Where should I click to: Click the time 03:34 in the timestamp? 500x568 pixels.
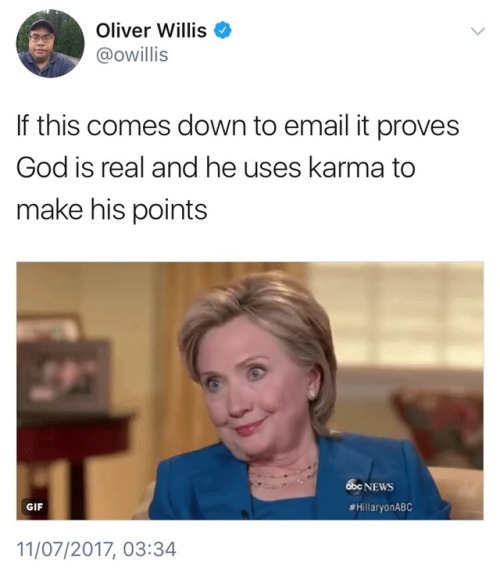click(x=149, y=548)
